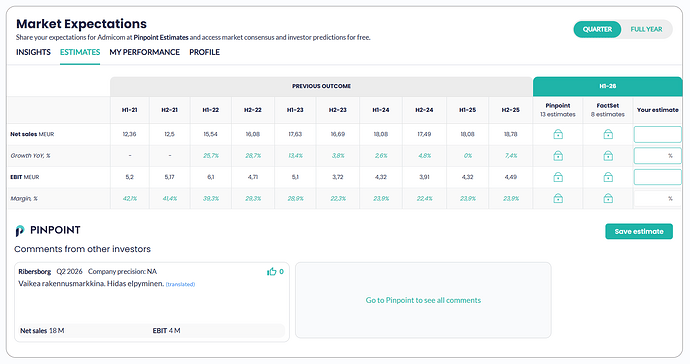Viewport: 690px width, 364px height.
Task: Click EBIT value 6,1 for H1-22
Action: click(210, 177)
